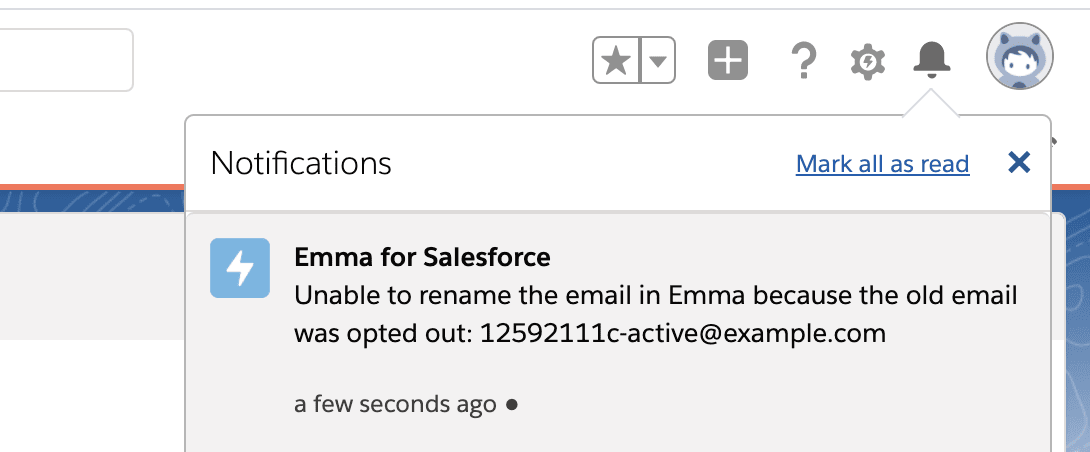Click the gray page header left of panel

click(x=92, y=276)
